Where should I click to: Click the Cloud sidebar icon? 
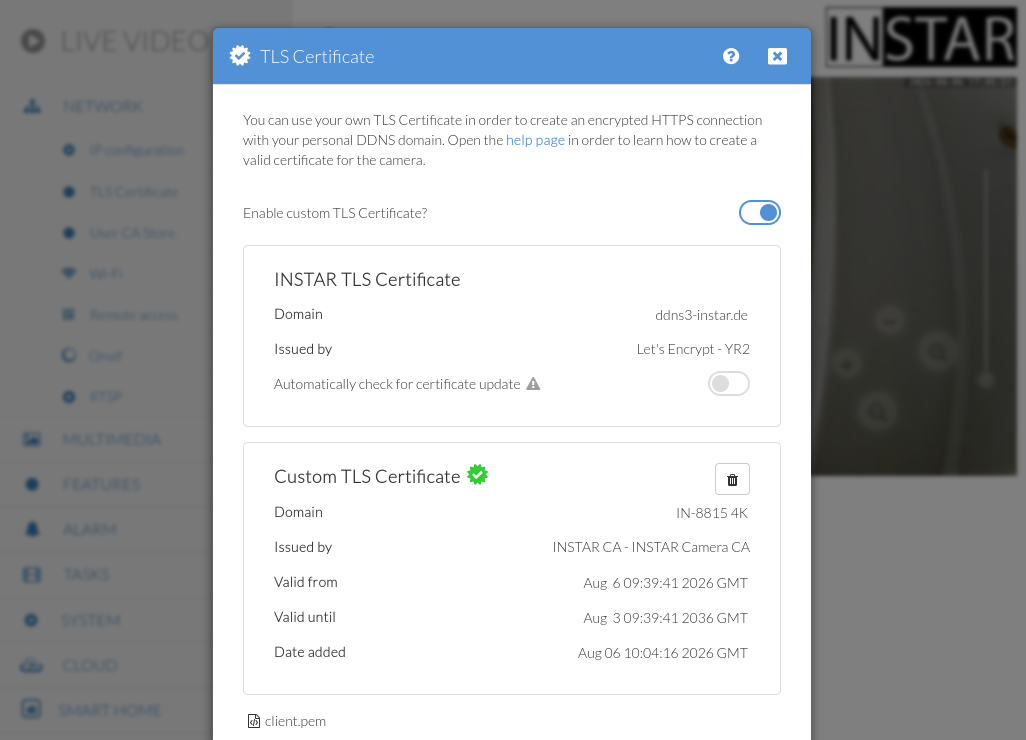click(31, 666)
